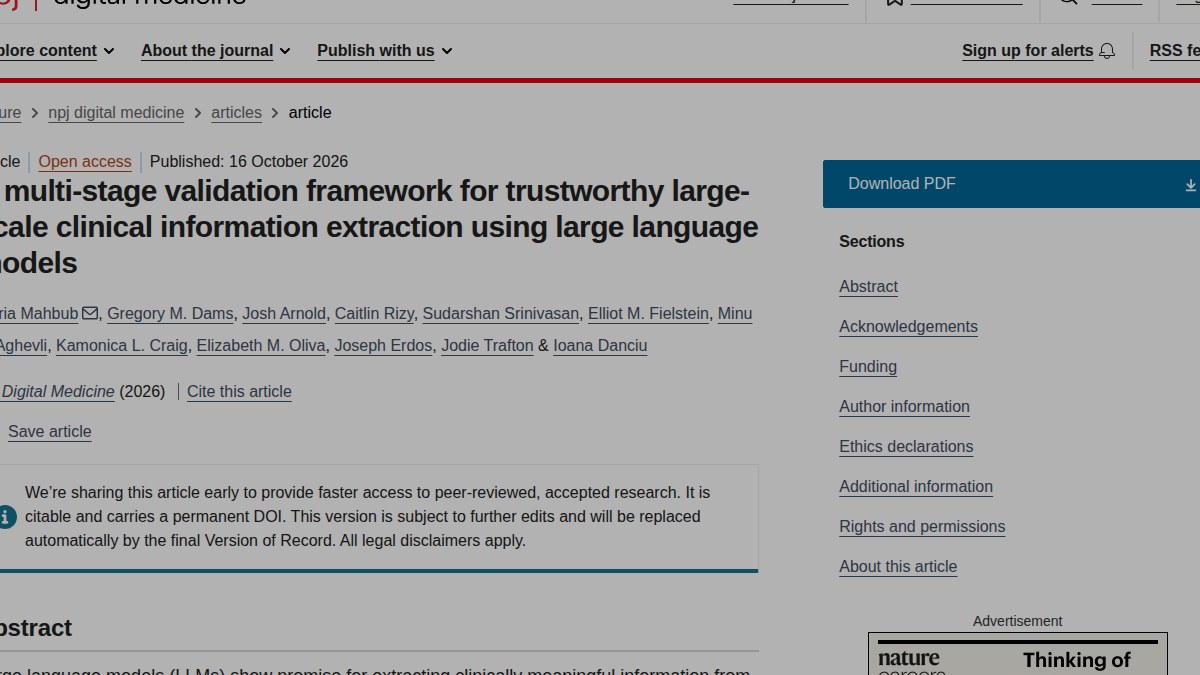
Task: Jump to the Abstract section link
Action: click(868, 287)
